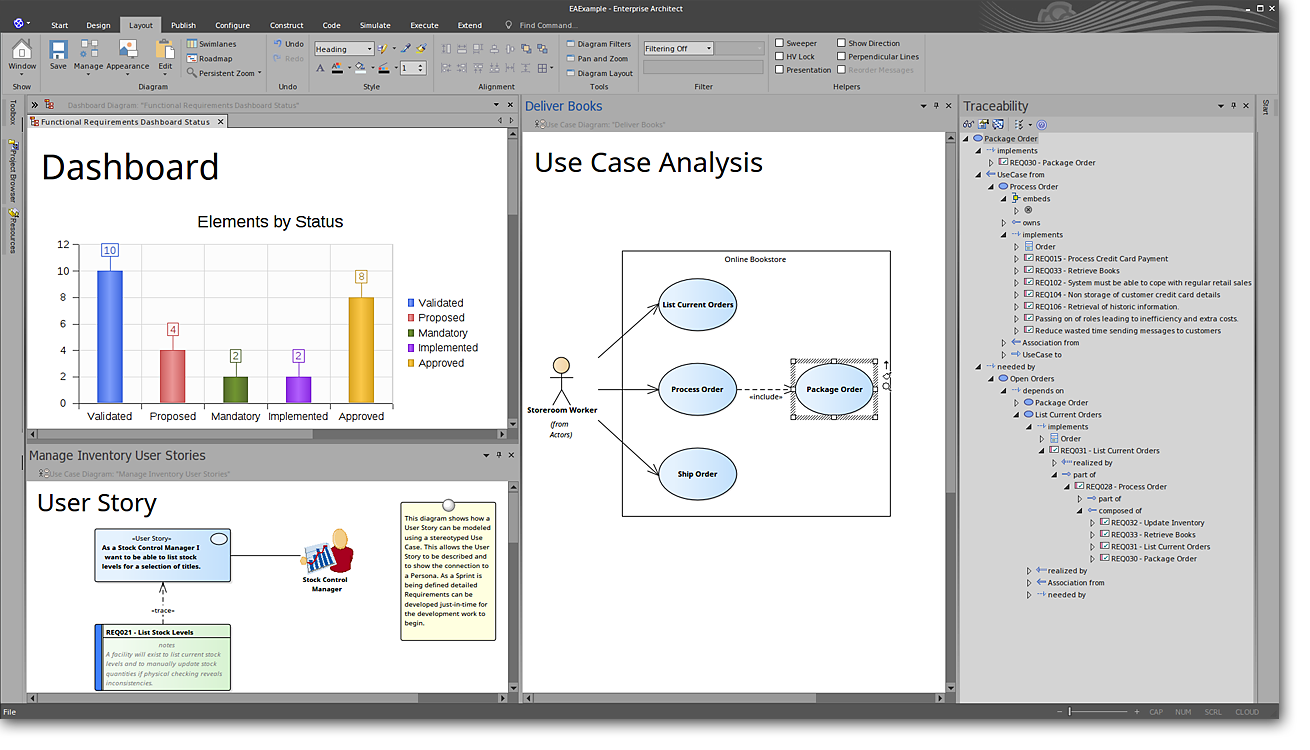Click the Persistent Zoom button
The image size is (1310, 750).
[x=224, y=73]
